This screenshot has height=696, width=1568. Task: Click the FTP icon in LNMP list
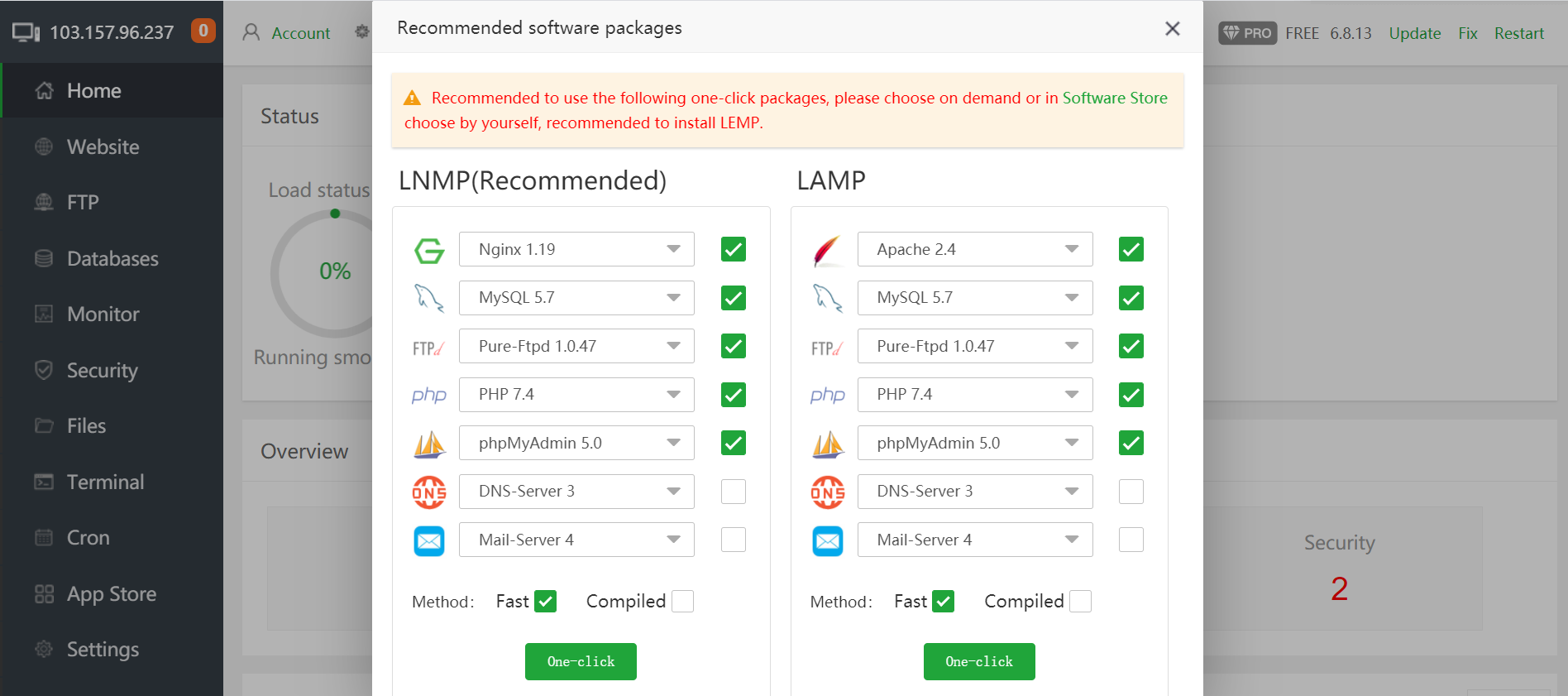429,348
